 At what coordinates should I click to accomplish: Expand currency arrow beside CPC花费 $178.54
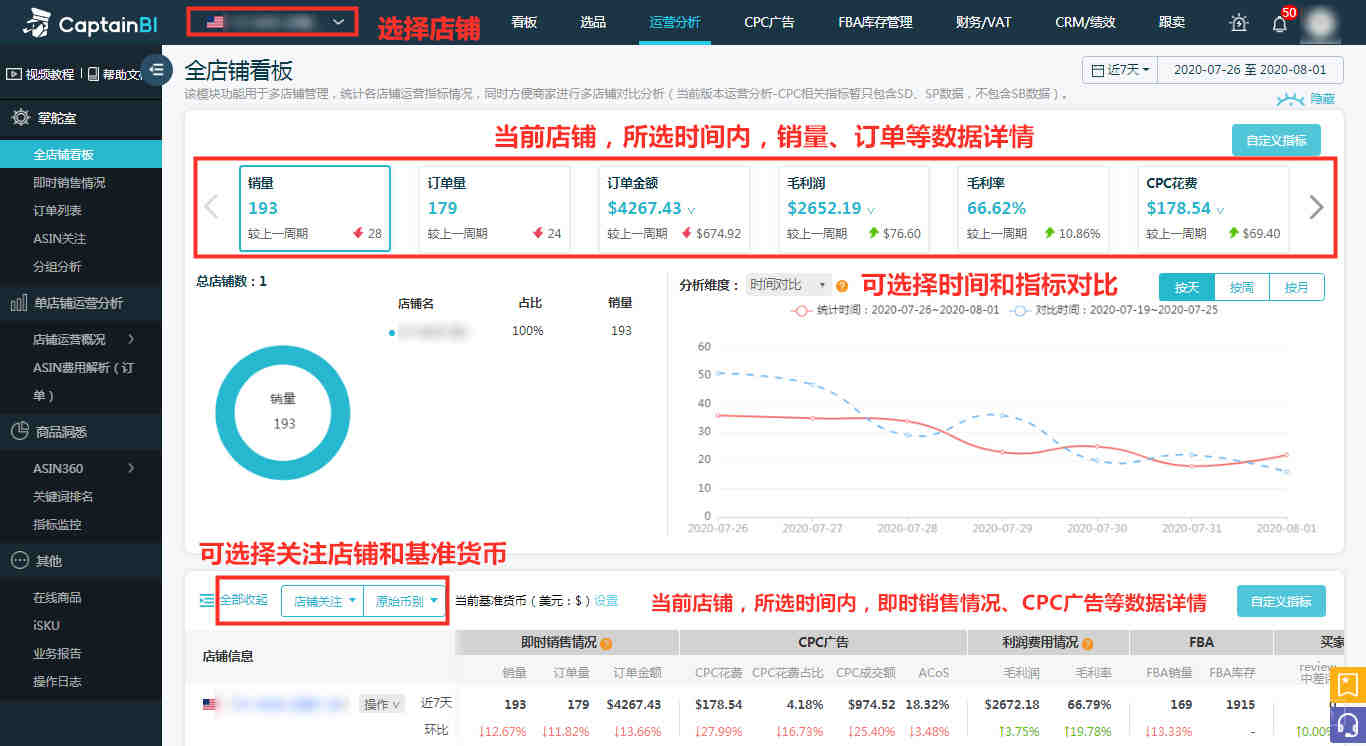(1221, 210)
